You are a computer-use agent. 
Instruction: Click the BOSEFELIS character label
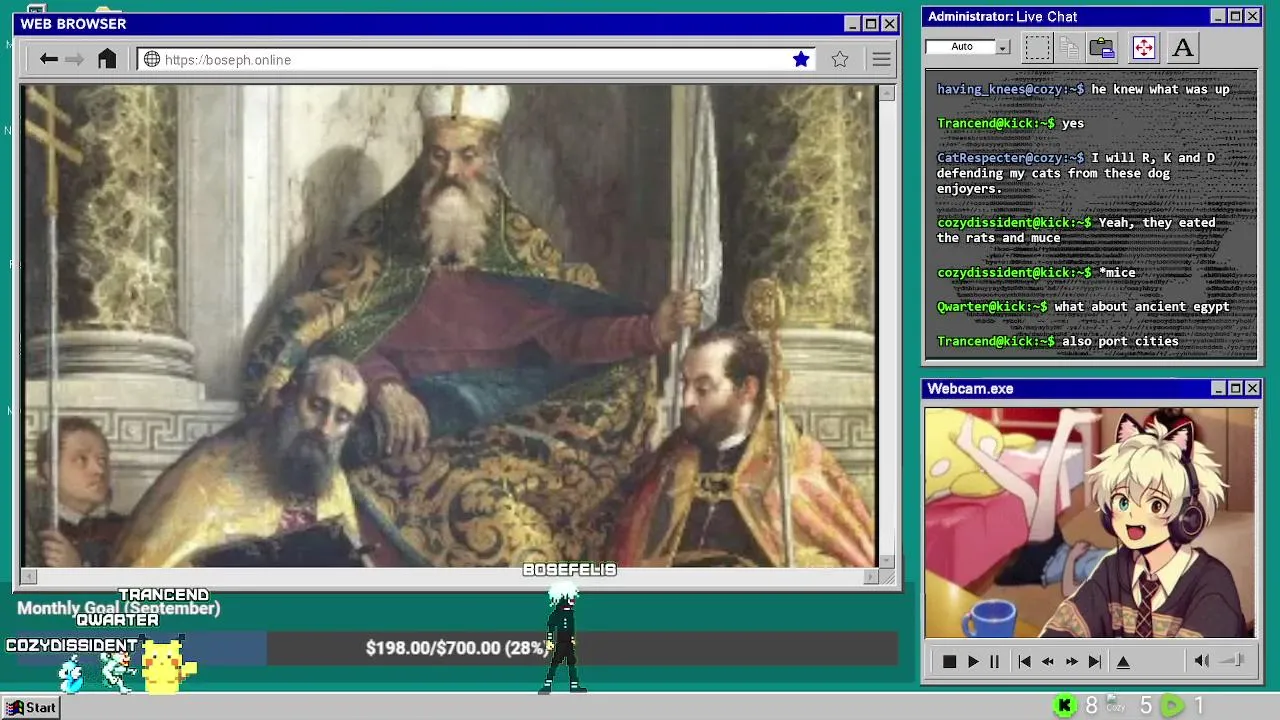570,570
